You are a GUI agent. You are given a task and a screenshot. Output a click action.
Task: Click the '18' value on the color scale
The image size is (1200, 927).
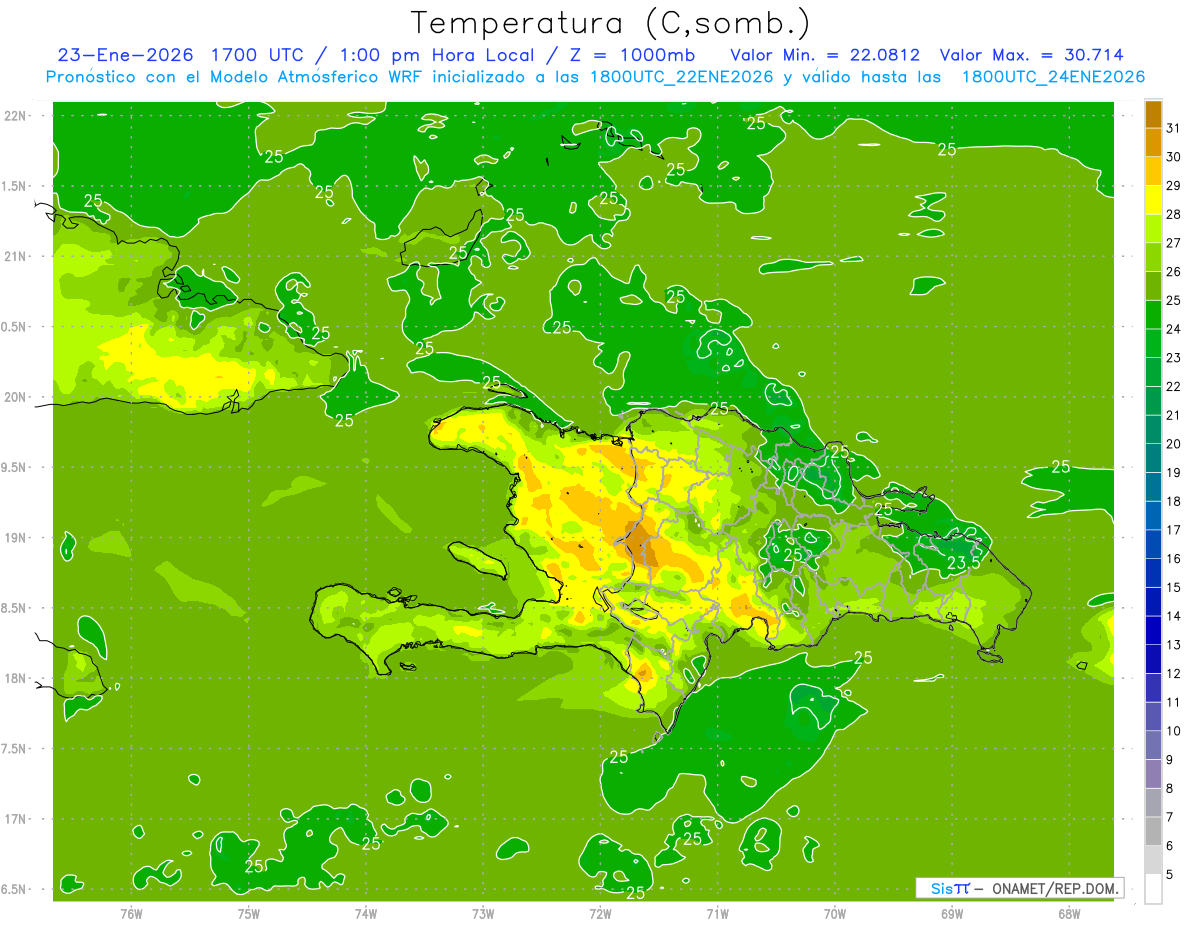(x=1174, y=501)
